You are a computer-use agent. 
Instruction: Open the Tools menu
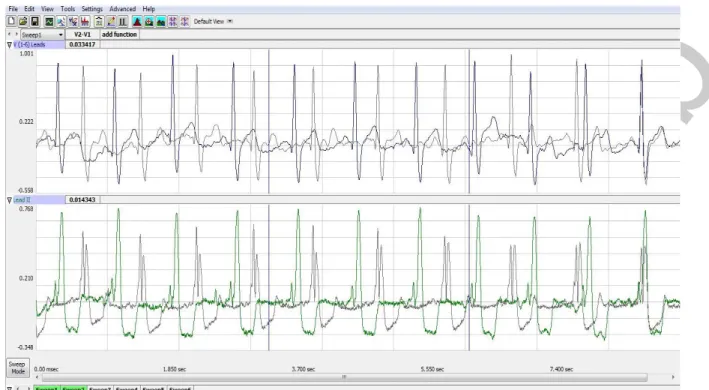67,9
